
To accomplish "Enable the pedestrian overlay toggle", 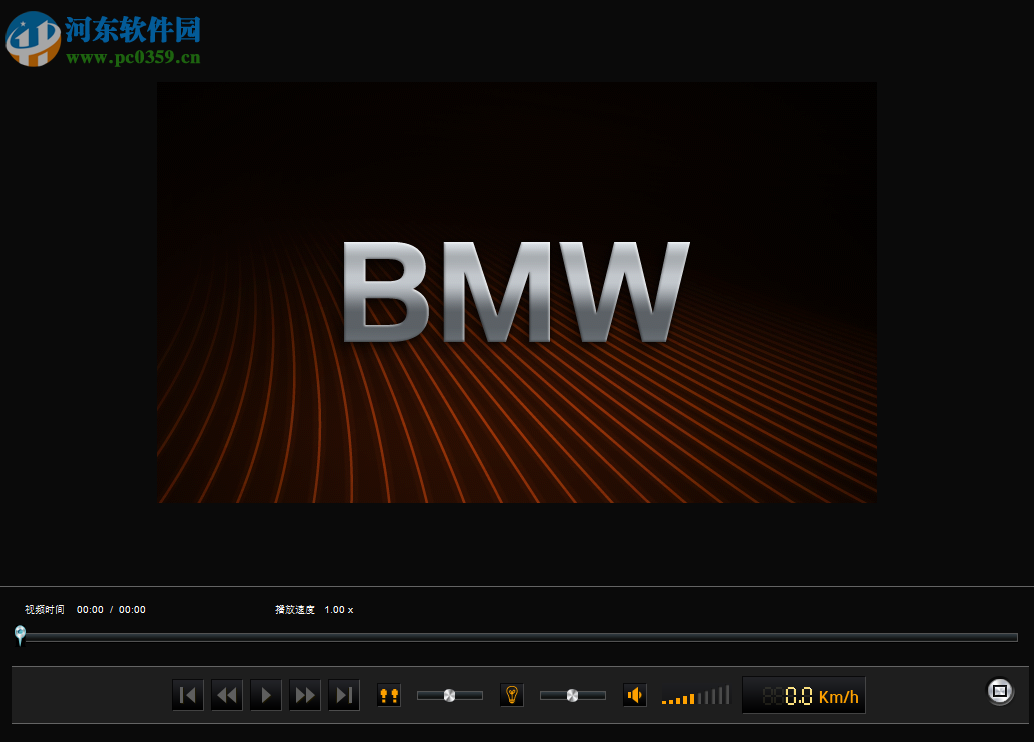I will [389, 695].
